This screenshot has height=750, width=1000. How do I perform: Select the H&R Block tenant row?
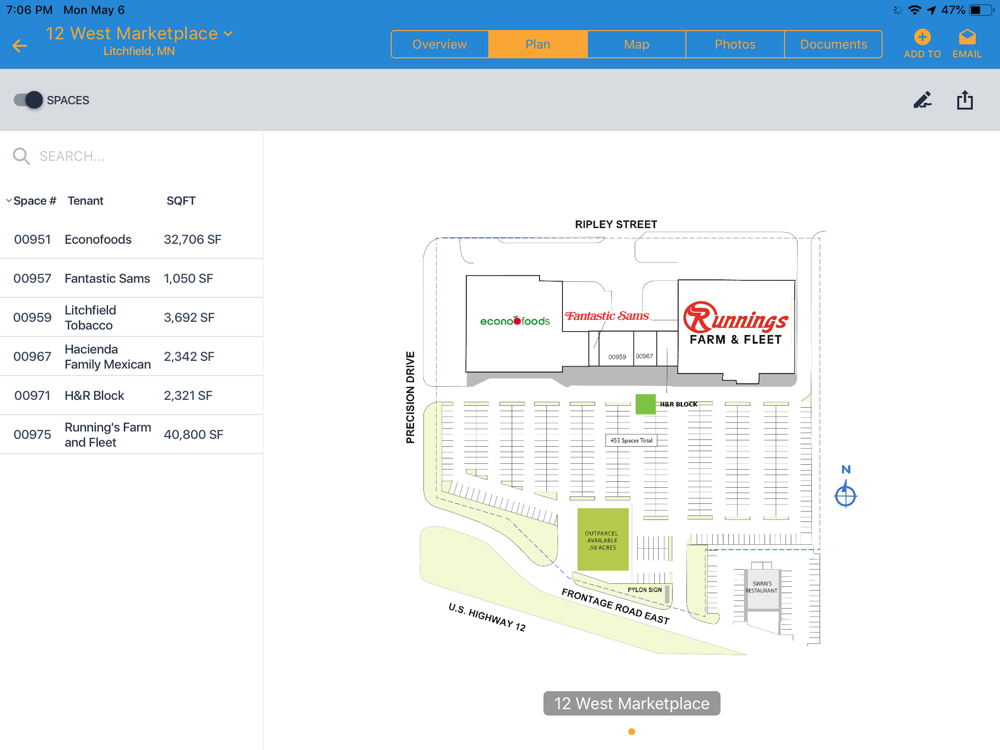131,395
